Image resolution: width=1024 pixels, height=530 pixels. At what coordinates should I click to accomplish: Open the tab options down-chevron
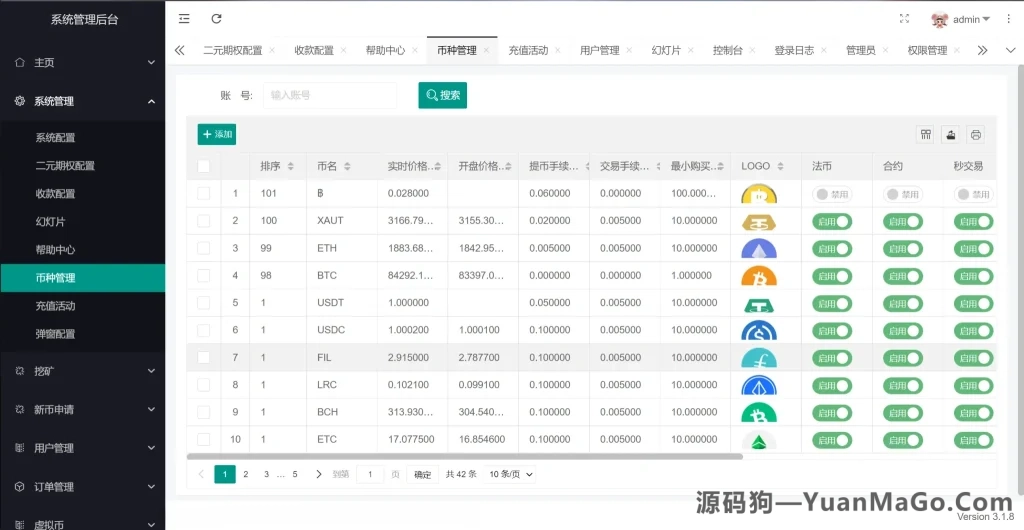[x=1010, y=50]
